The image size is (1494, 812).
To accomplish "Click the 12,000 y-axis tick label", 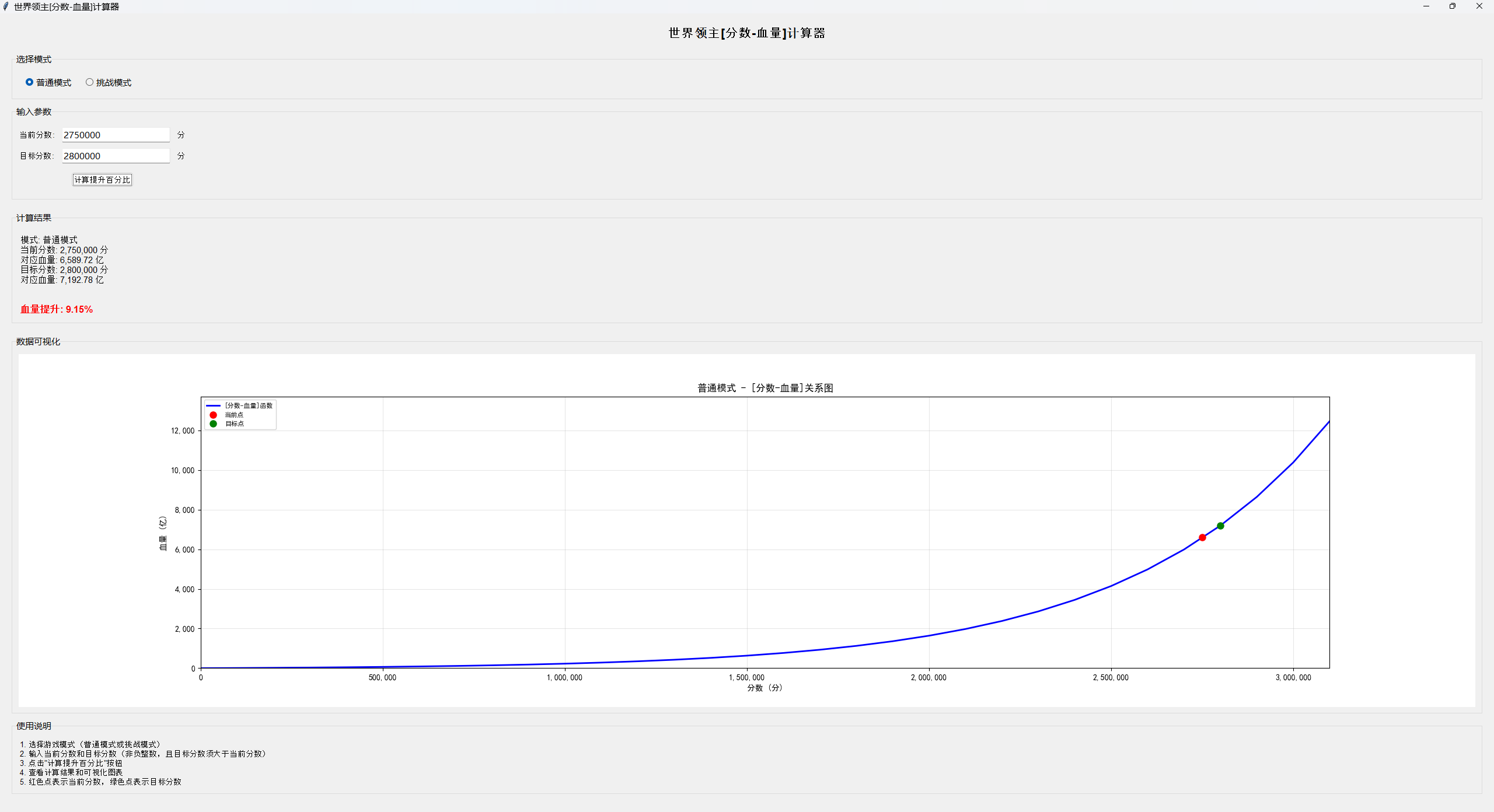I will coord(183,430).
